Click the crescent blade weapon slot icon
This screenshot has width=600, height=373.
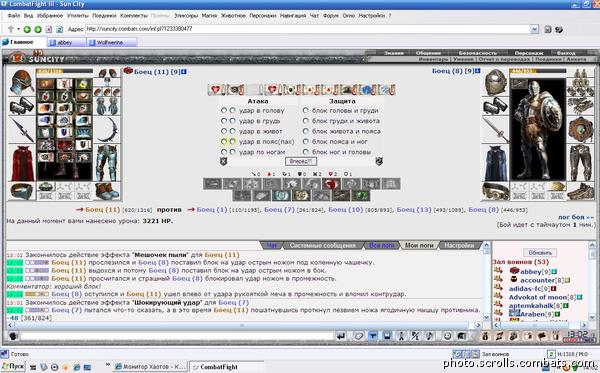tap(107, 130)
